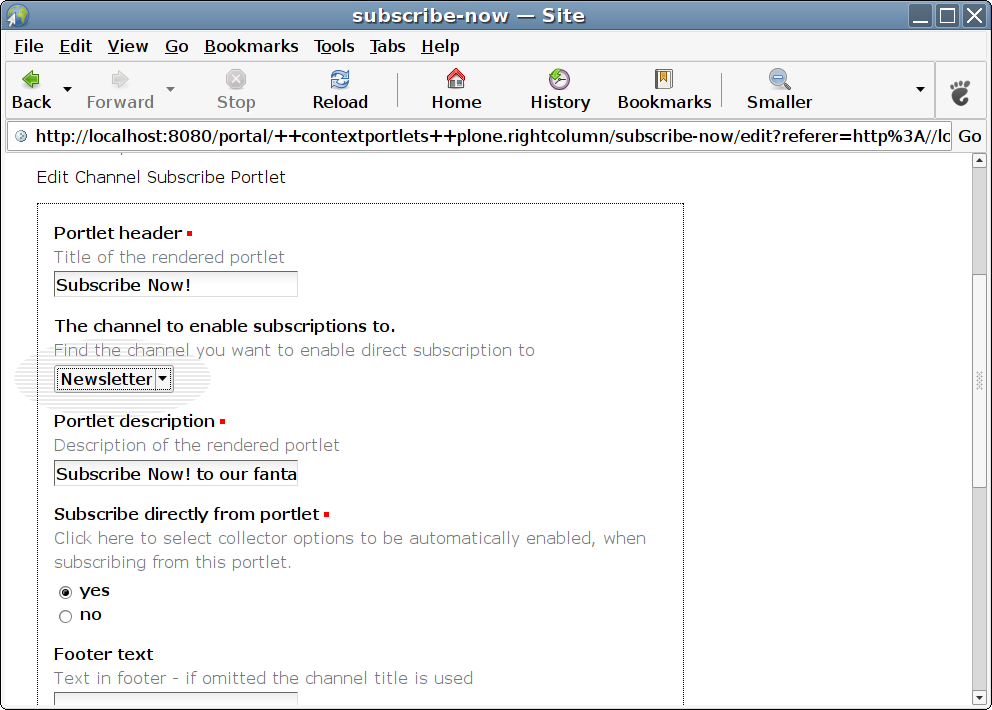Open the Bookmarks toolbar icon
This screenshot has width=992, height=710.
click(x=664, y=79)
